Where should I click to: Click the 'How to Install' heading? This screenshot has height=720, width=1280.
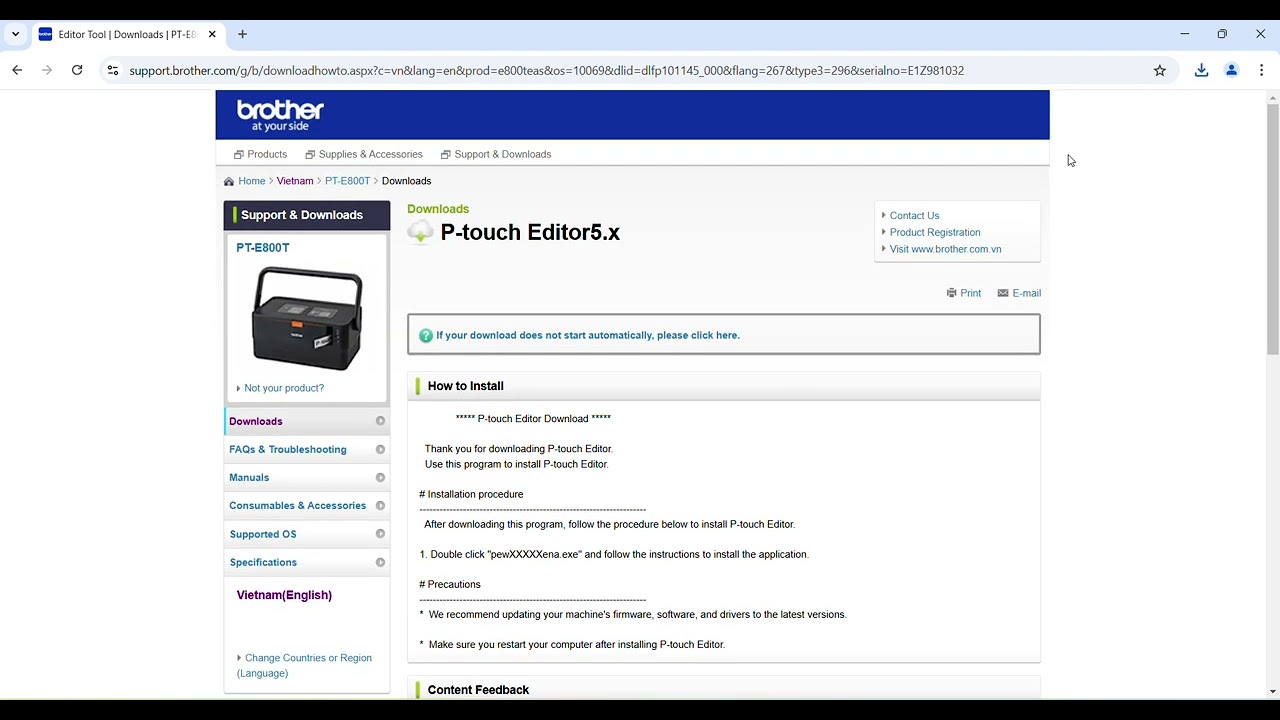(x=465, y=386)
